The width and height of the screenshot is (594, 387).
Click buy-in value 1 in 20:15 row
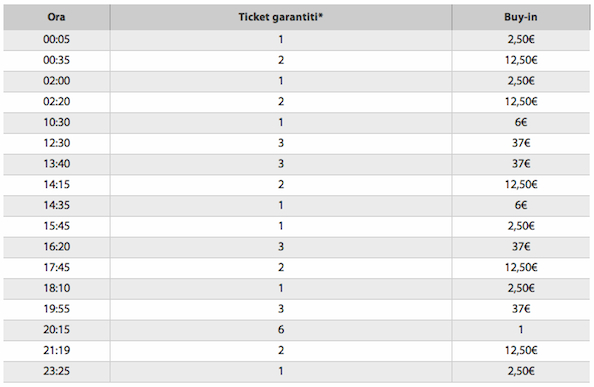[x=521, y=330]
